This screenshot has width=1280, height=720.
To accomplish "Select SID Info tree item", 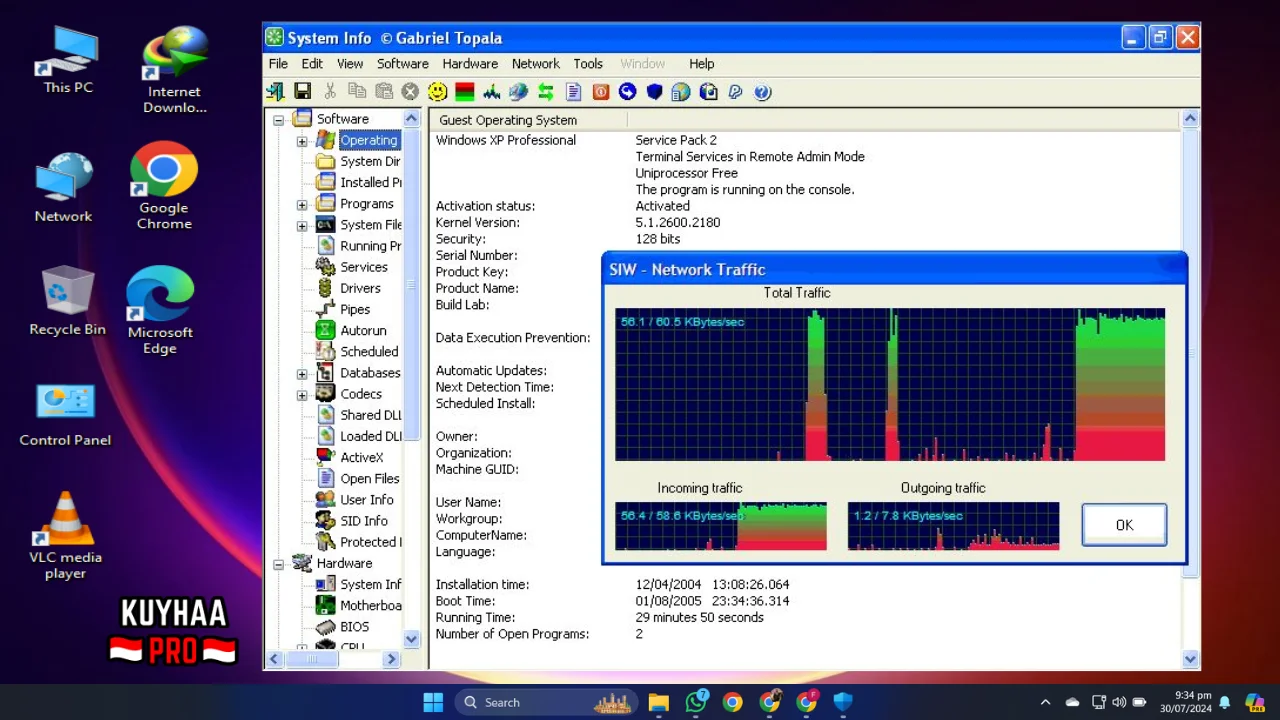I will 364,521.
